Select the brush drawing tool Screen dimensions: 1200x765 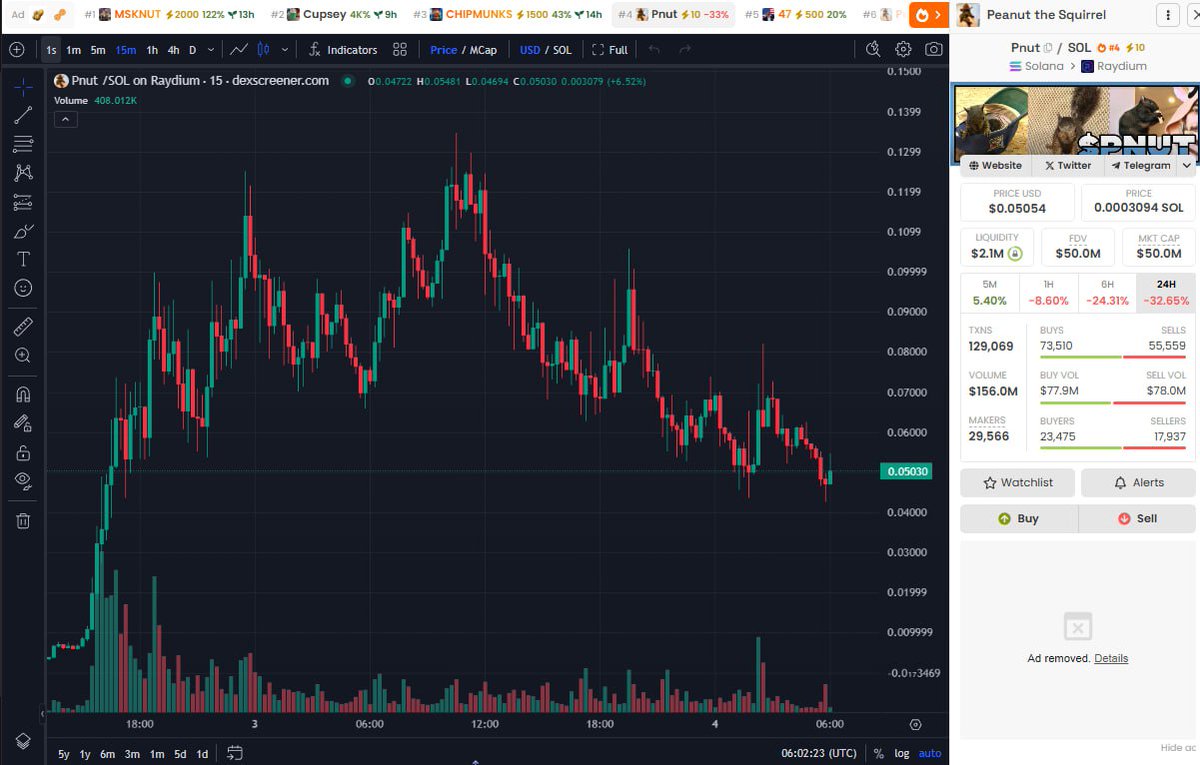point(23,231)
